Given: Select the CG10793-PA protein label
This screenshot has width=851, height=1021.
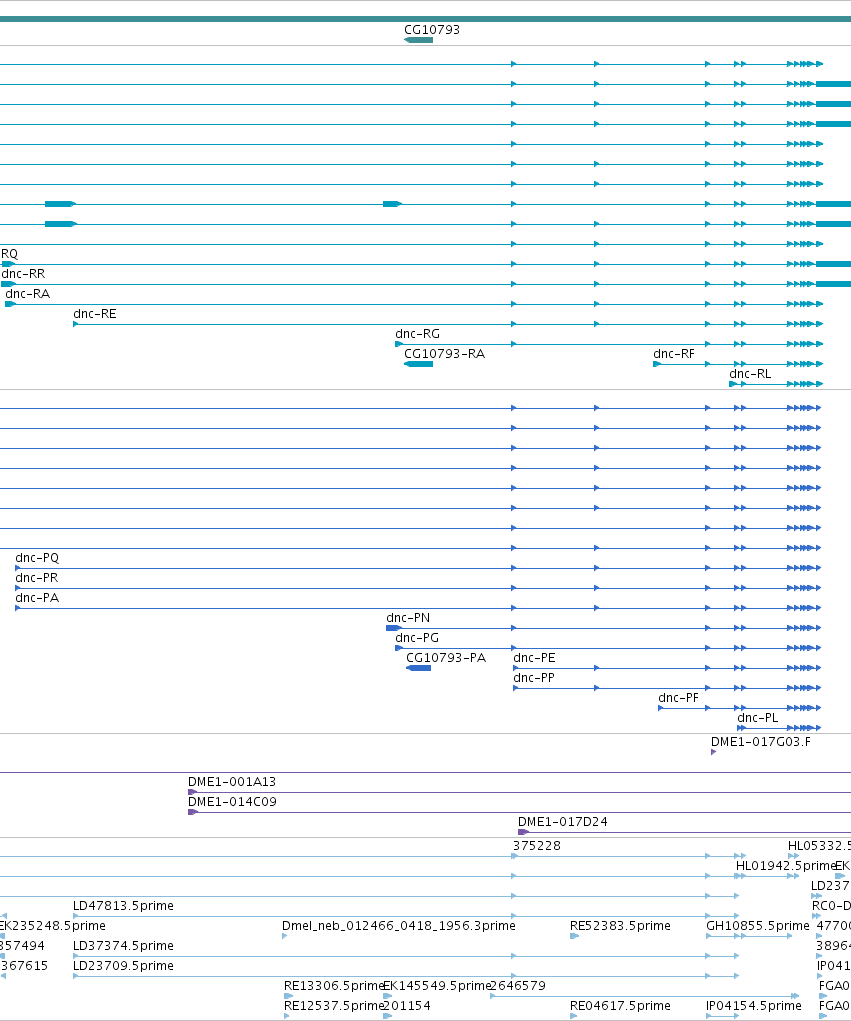Looking at the screenshot, I should click(x=446, y=658).
